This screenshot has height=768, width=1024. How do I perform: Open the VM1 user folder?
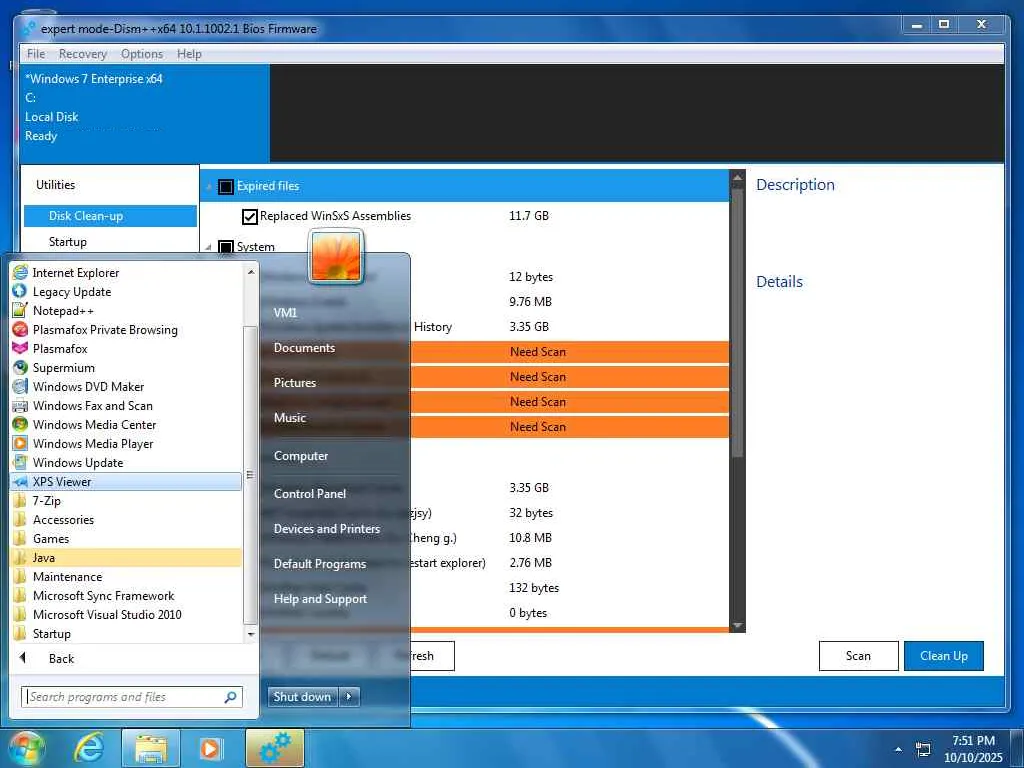[x=285, y=313]
